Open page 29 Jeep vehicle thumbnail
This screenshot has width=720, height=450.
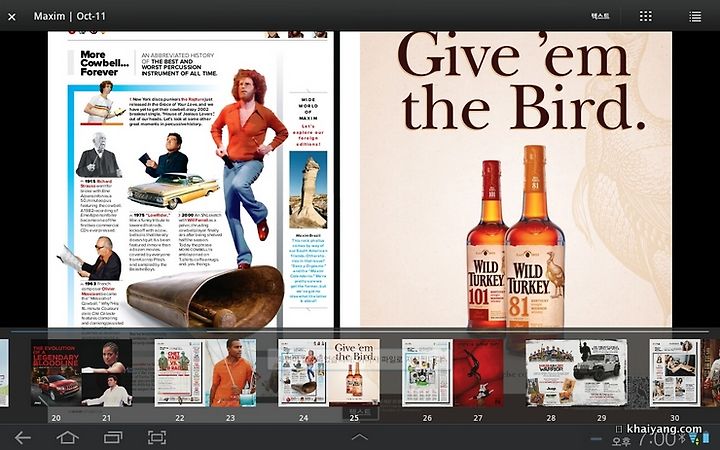click(602, 373)
